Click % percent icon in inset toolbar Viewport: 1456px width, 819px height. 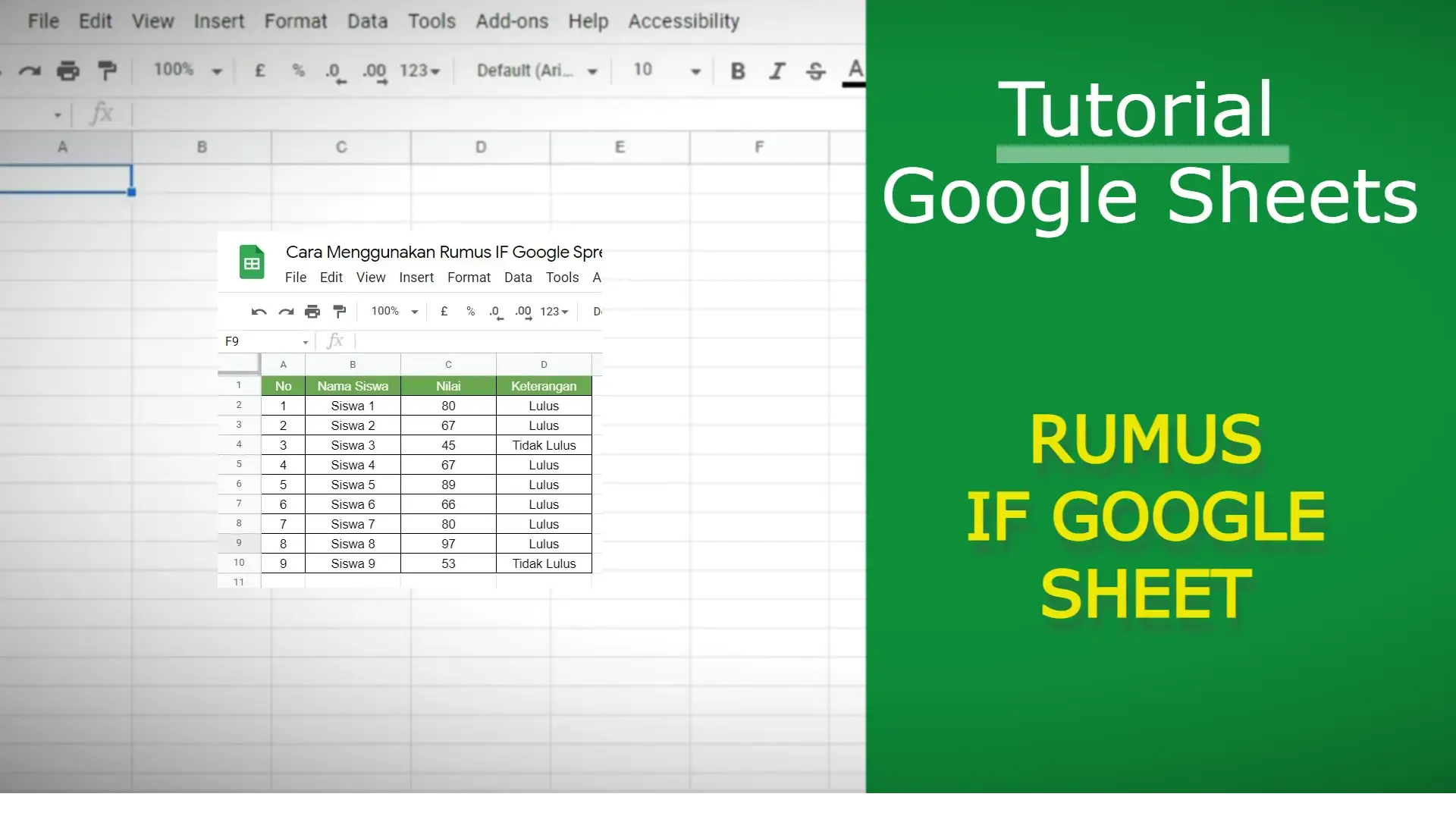471,311
